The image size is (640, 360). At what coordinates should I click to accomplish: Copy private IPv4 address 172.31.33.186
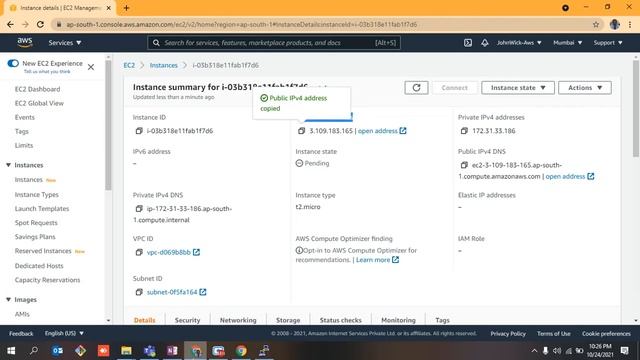[x=464, y=131]
